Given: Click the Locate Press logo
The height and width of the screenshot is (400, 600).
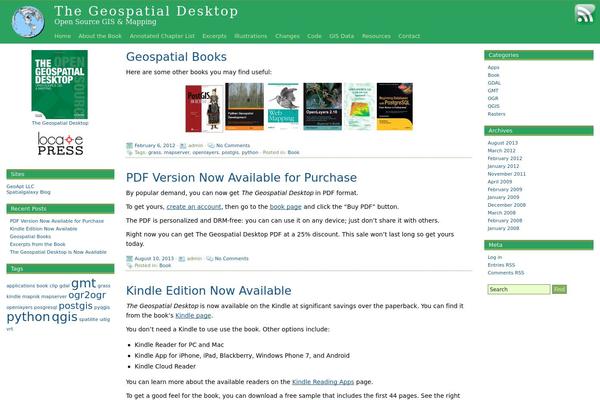Looking at the screenshot, I should pos(60,144).
